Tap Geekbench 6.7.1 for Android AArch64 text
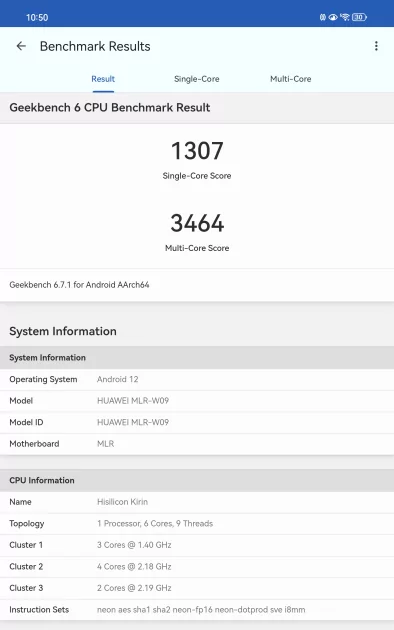 (x=79, y=284)
